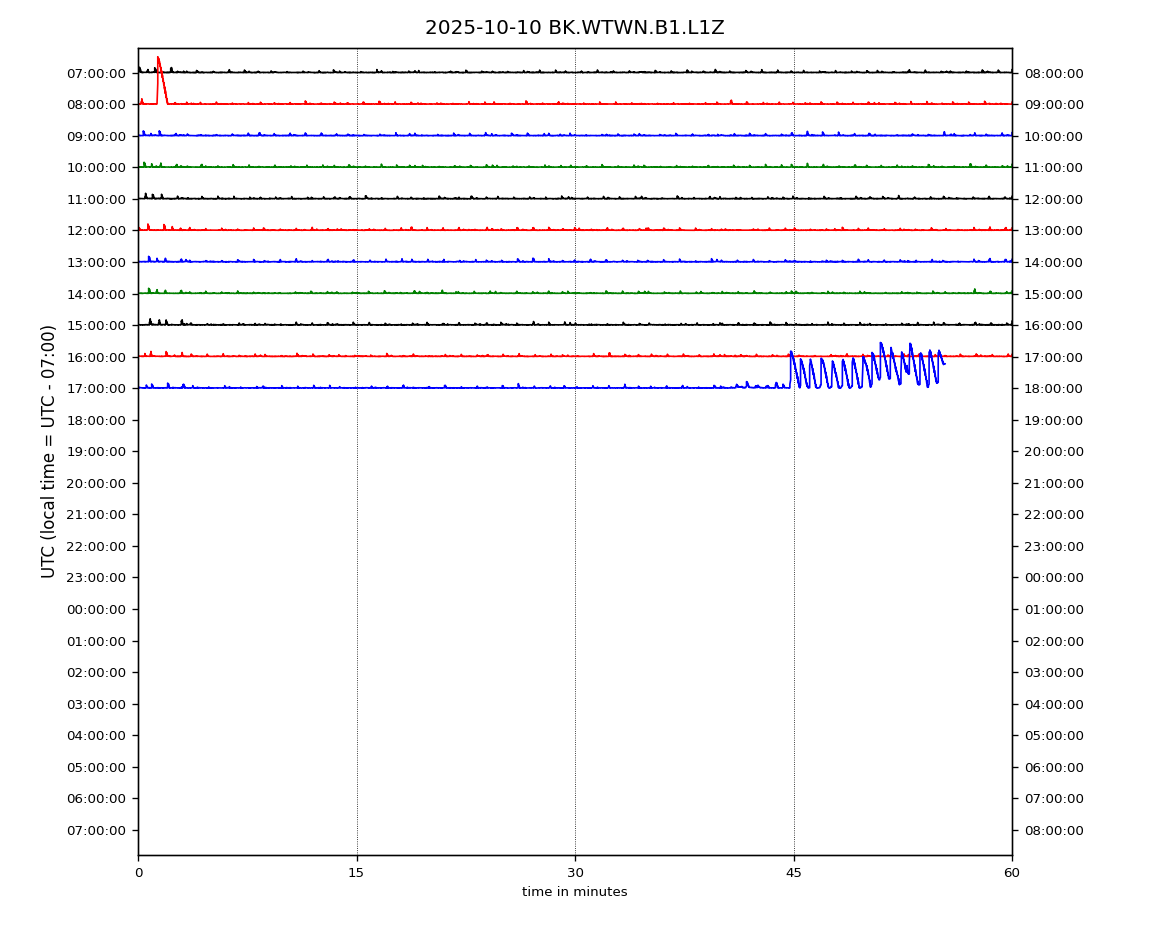1150x950 pixels.
Task: Select the left-axis "06:00:00" time label
Action: point(96,799)
